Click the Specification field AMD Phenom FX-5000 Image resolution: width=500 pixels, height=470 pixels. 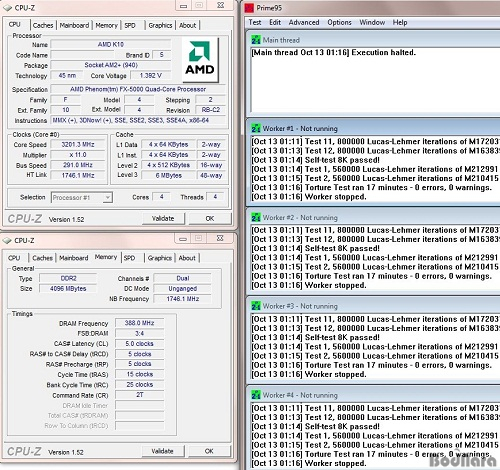click(138, 89)
